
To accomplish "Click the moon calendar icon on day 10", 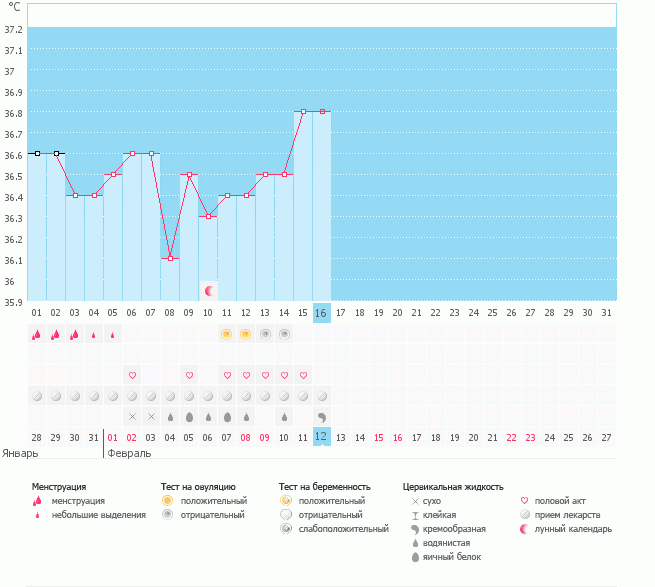I will tap(208, 290).
